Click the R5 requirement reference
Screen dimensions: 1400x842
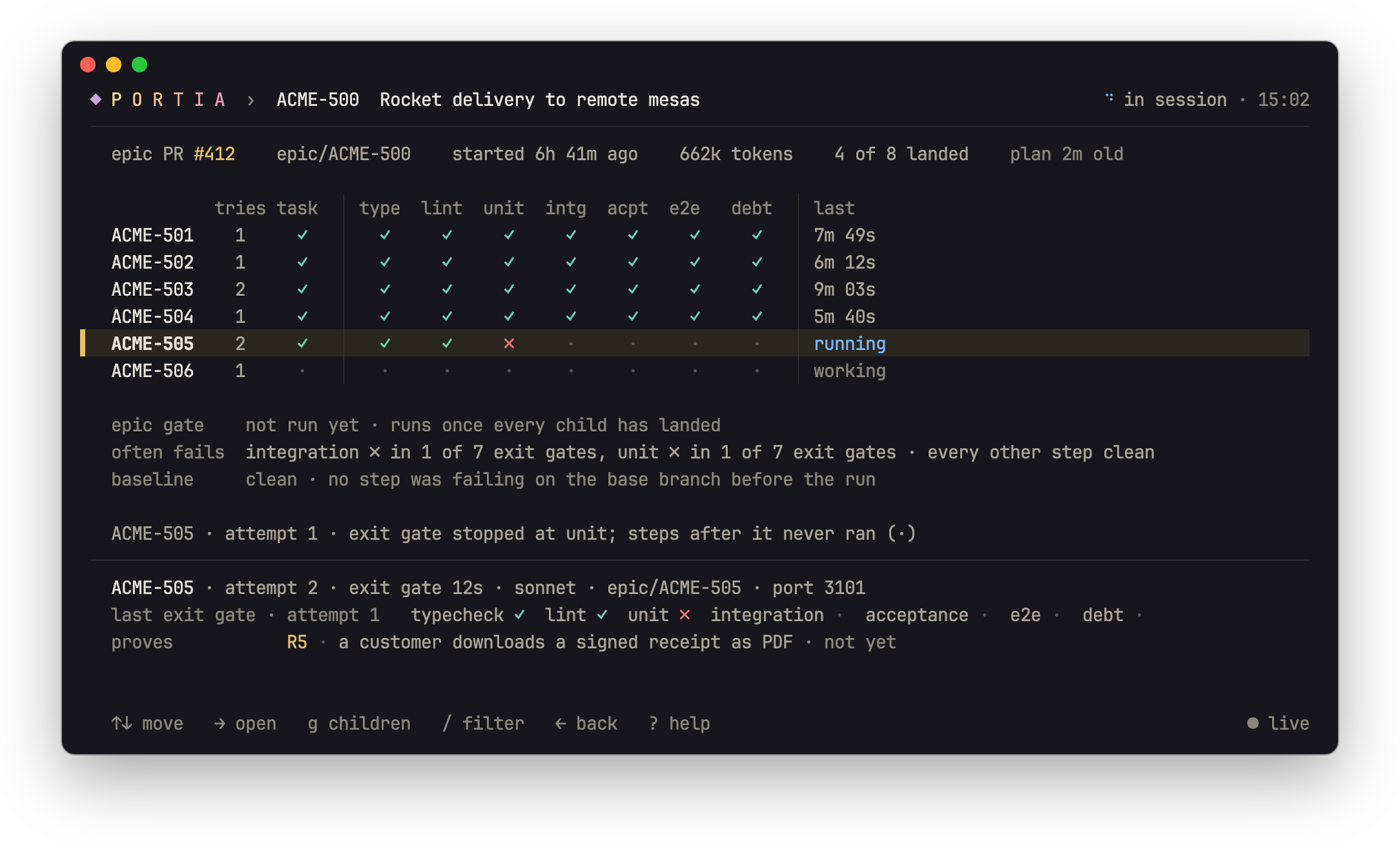click(297, 642)
